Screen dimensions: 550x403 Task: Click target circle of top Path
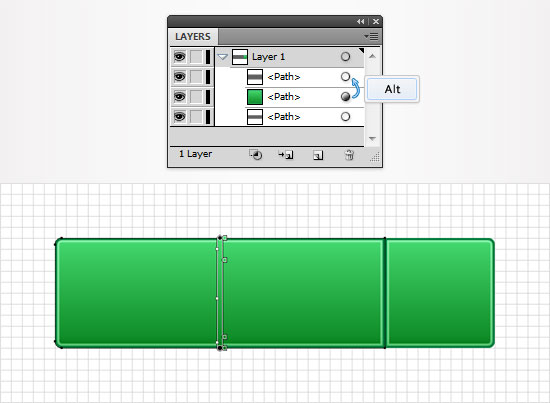point(345,76)
